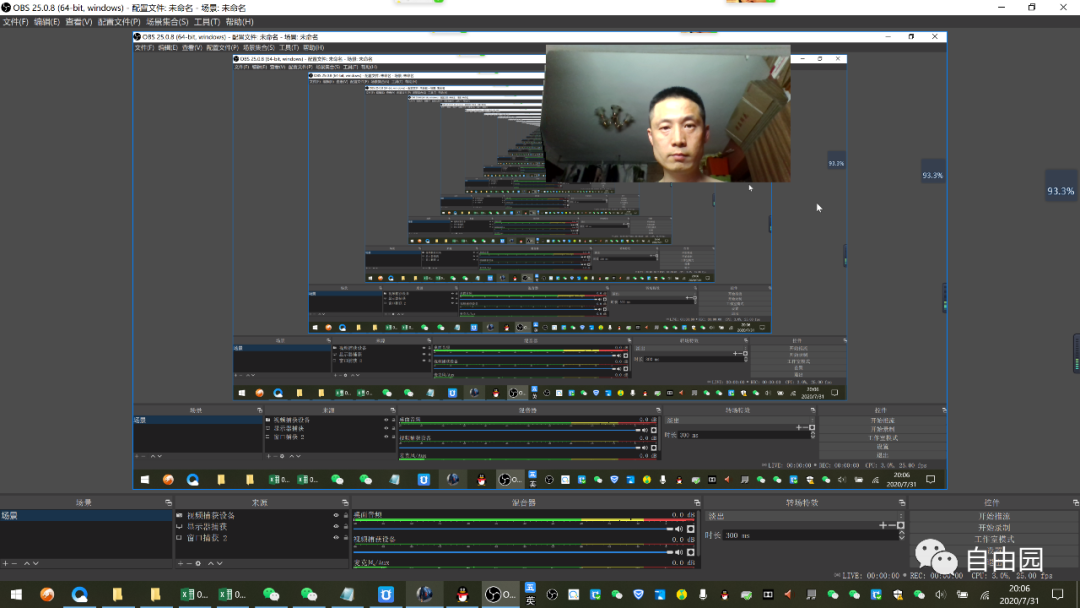The height and width of the screenshot is (608, 1080).
Task: Float the 场景 dock panel
Action: 168,503
